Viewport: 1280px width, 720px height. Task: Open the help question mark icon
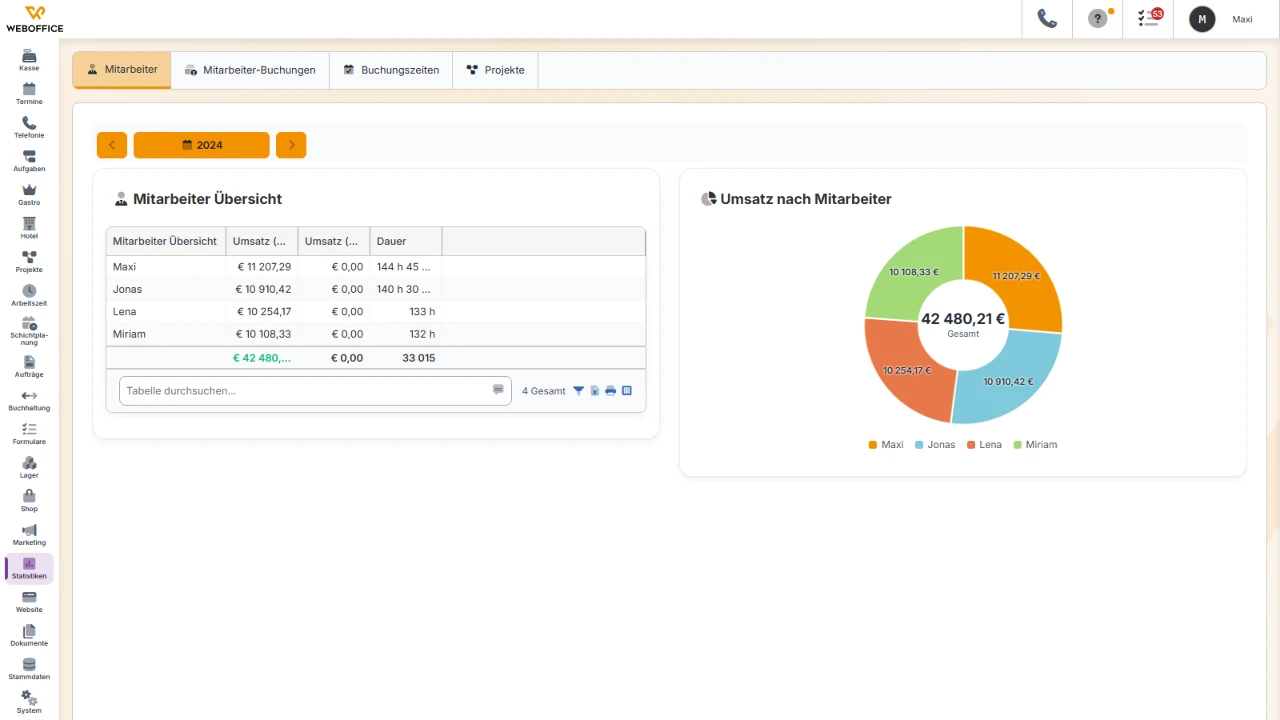pyautogui.click(x=1098, y=19)
